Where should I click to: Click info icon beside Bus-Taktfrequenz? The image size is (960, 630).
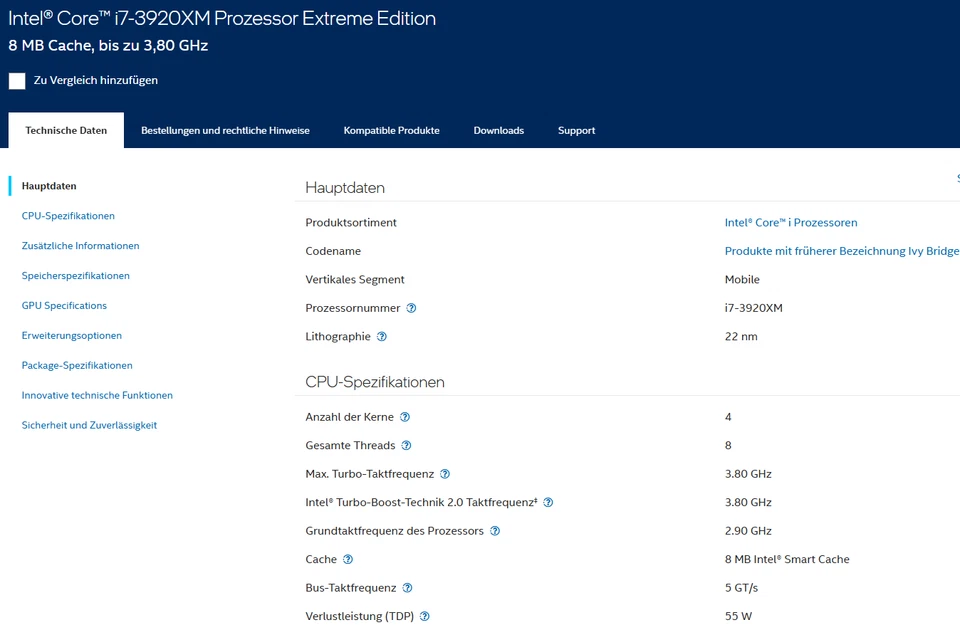(407, 588)
